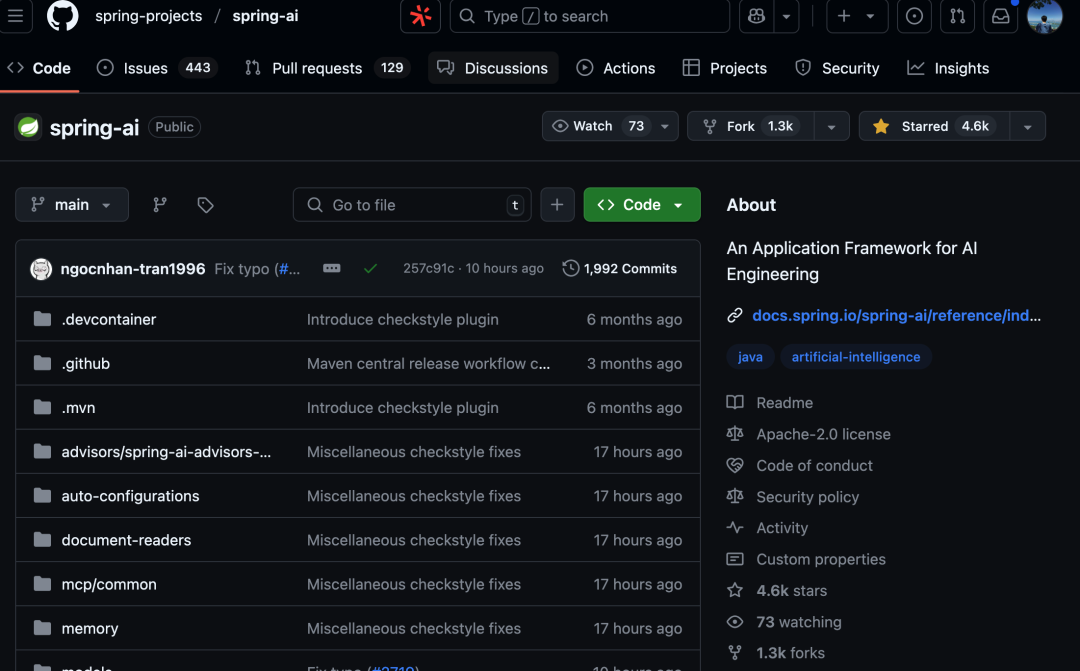Open the .devcontainer folder

point(109,320)
